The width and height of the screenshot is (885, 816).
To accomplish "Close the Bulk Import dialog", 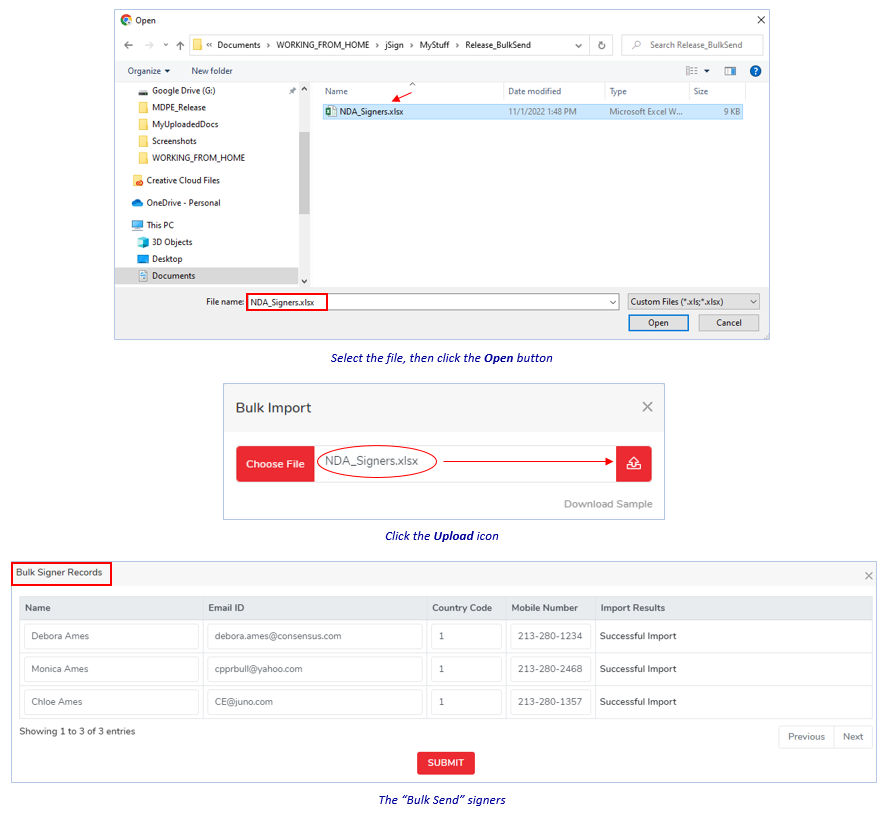I will pos(647,407).
